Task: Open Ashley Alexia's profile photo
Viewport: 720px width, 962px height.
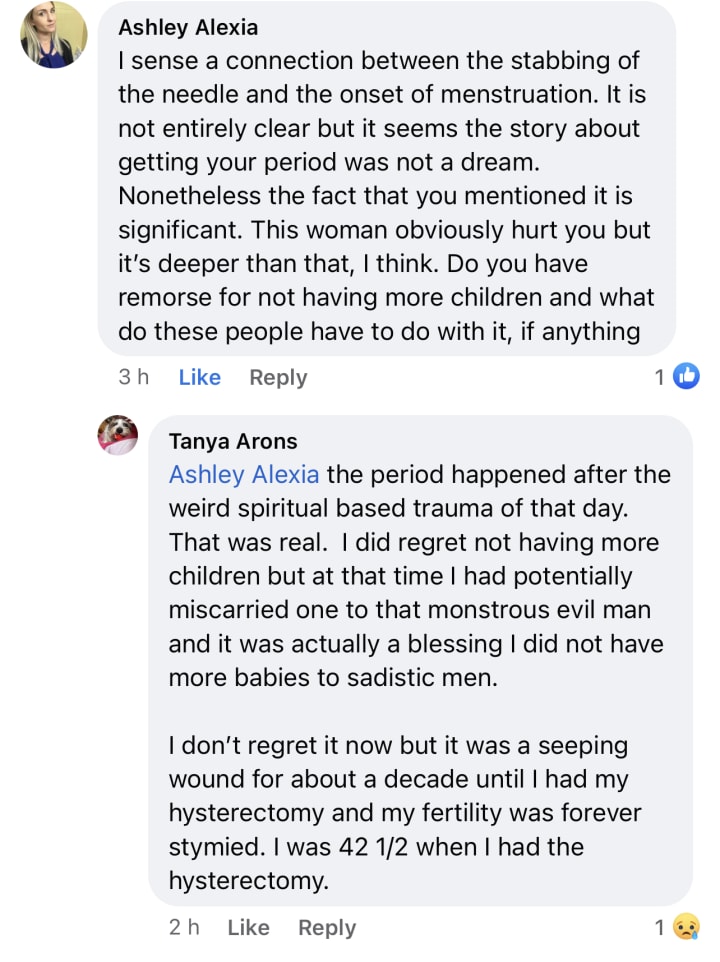Action: pyautogui.click(x=53, y=34)
